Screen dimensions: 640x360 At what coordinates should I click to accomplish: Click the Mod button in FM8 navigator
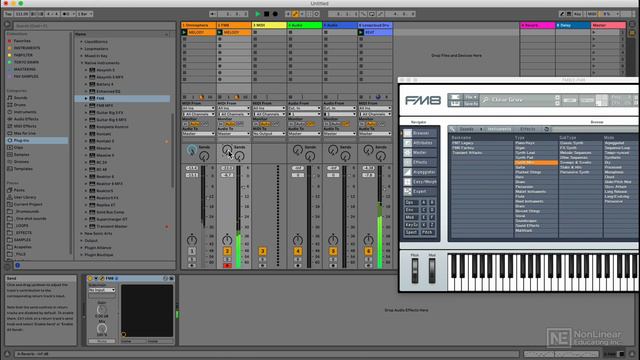(x=411, y=217)
